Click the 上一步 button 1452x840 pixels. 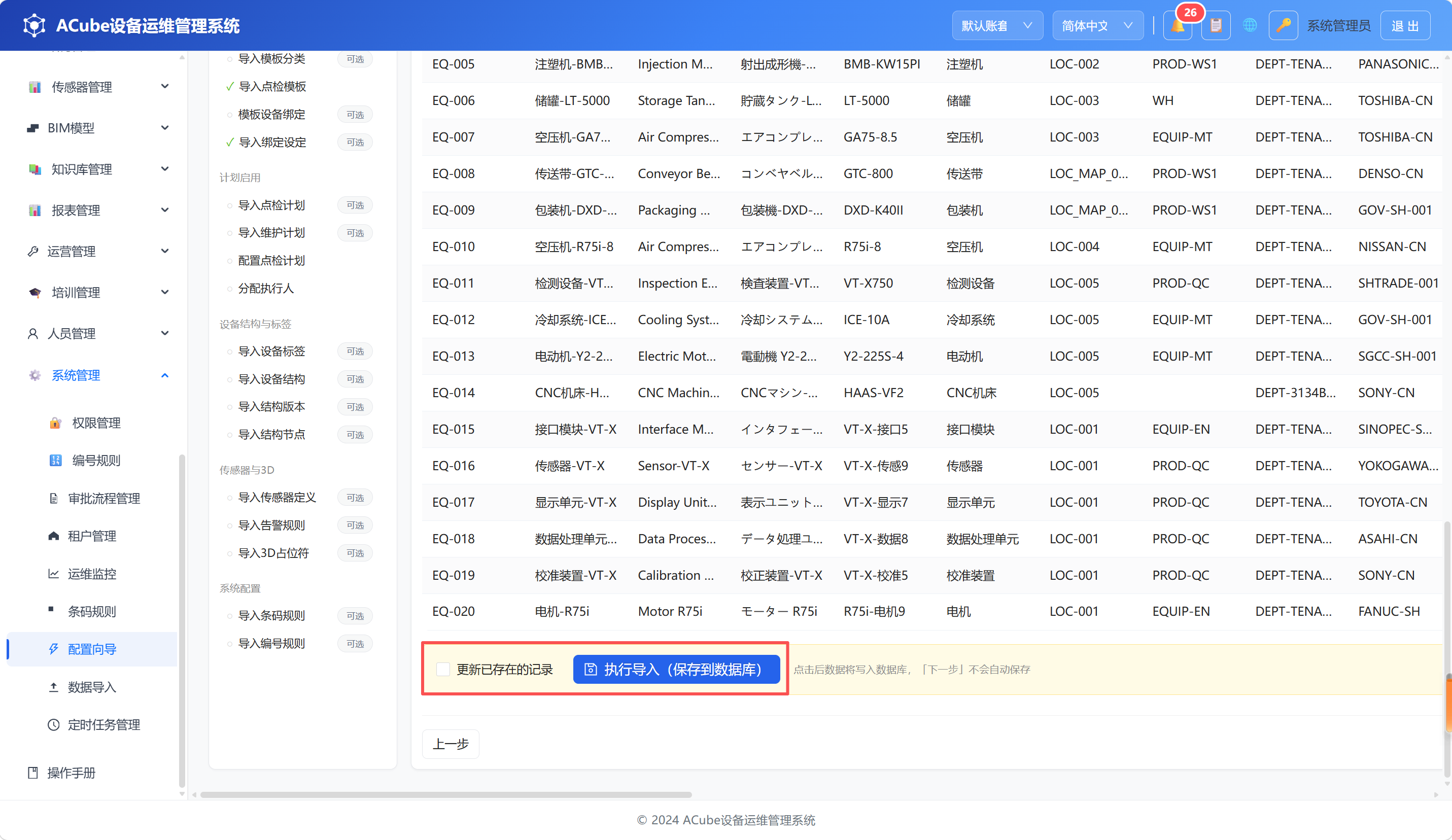[451, 744]
